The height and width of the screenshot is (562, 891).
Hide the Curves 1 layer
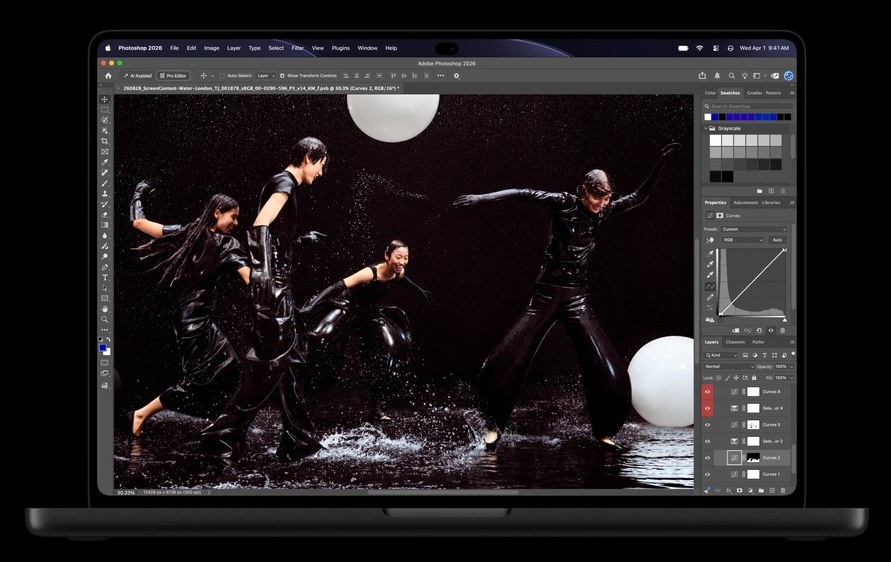[x=707, y=474]
